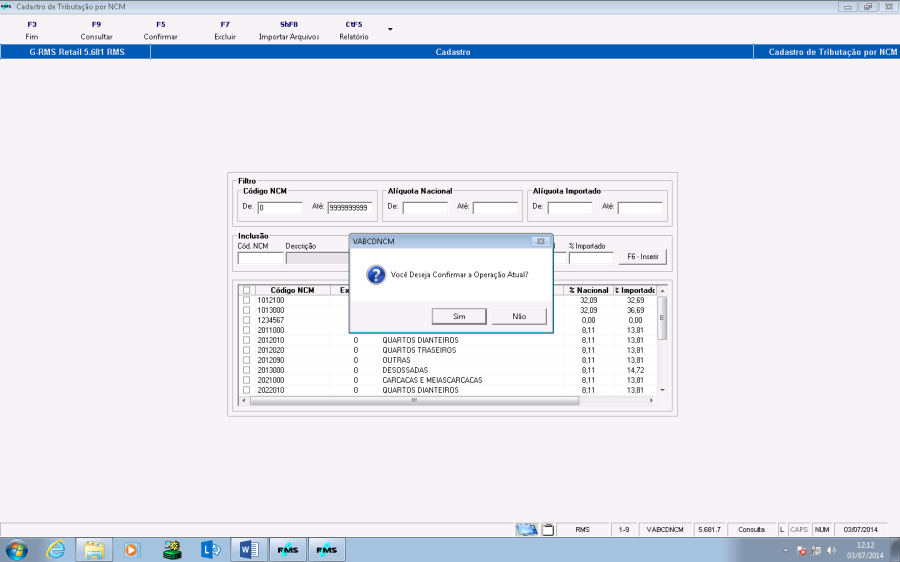Launch Windows Media Player from the taskbar

(x=132, y=549)
